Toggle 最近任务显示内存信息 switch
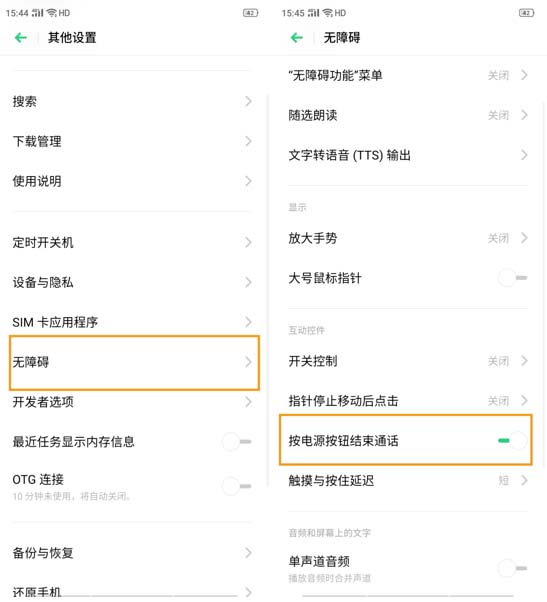Screen dimensions: 547x602 (237, 442)
